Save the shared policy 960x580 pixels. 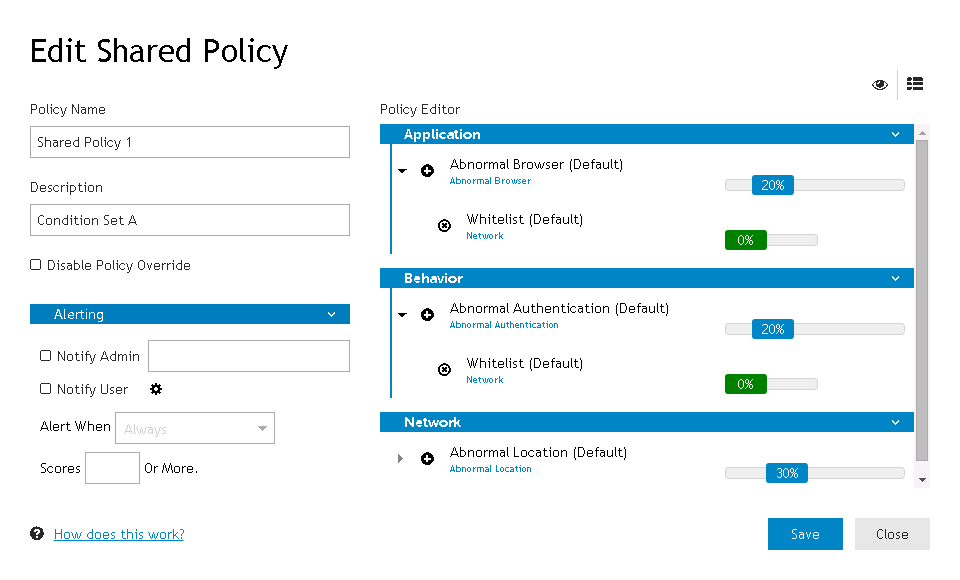click(805, 534)
